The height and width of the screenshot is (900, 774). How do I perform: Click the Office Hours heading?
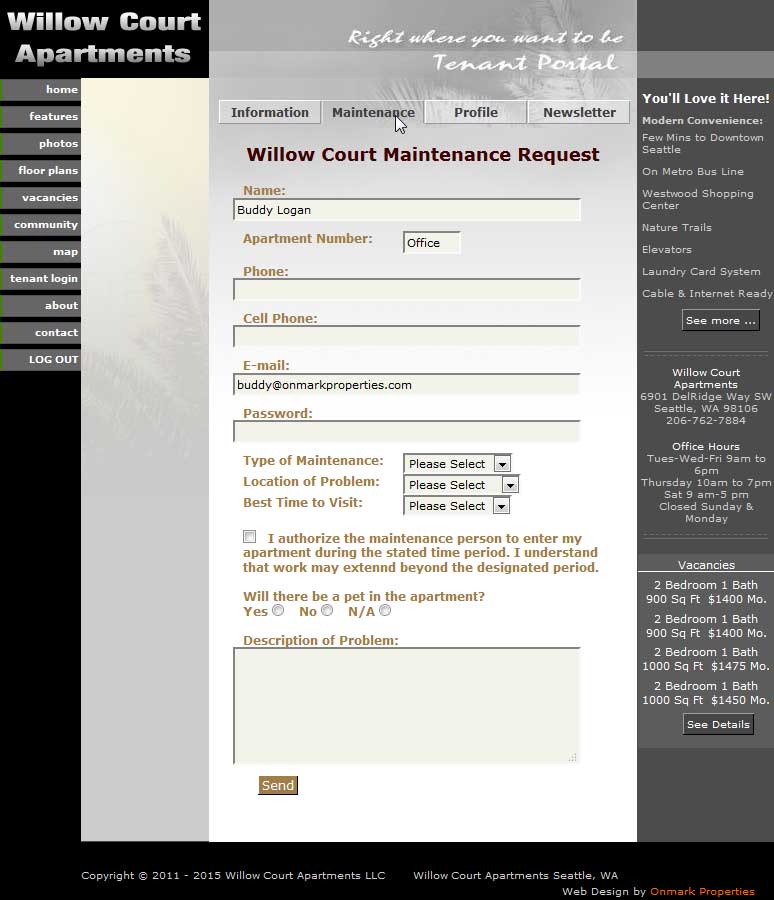(x=706, y=446)
